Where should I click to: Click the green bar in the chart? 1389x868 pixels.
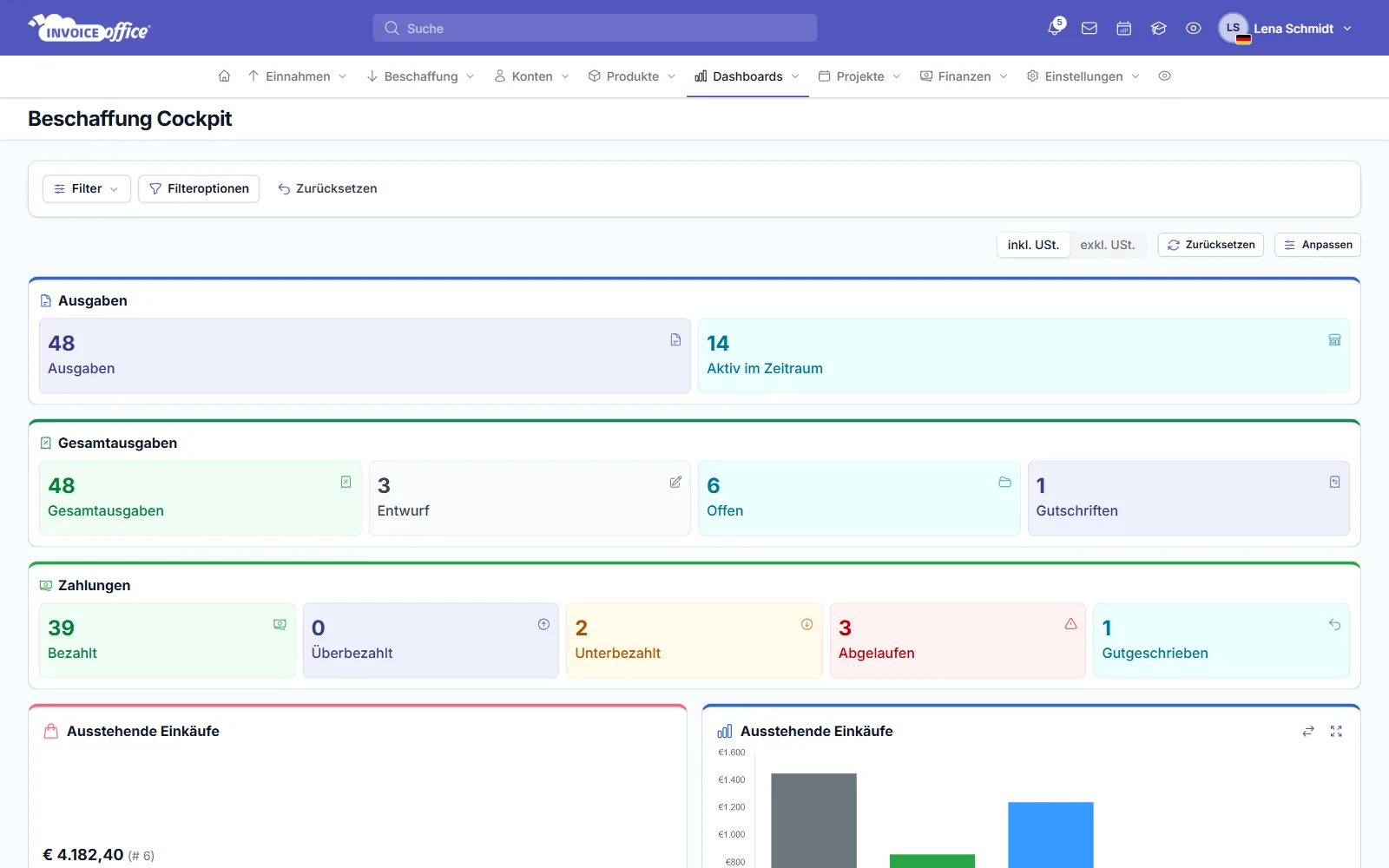(x=932, y=861)
